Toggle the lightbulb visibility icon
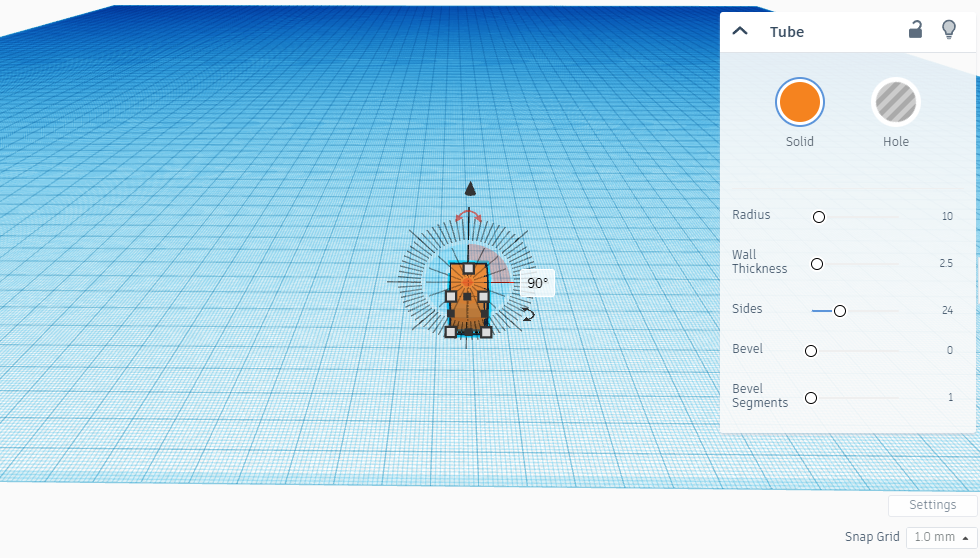Viewport: 980px width, 558px height. coord(949,29)
